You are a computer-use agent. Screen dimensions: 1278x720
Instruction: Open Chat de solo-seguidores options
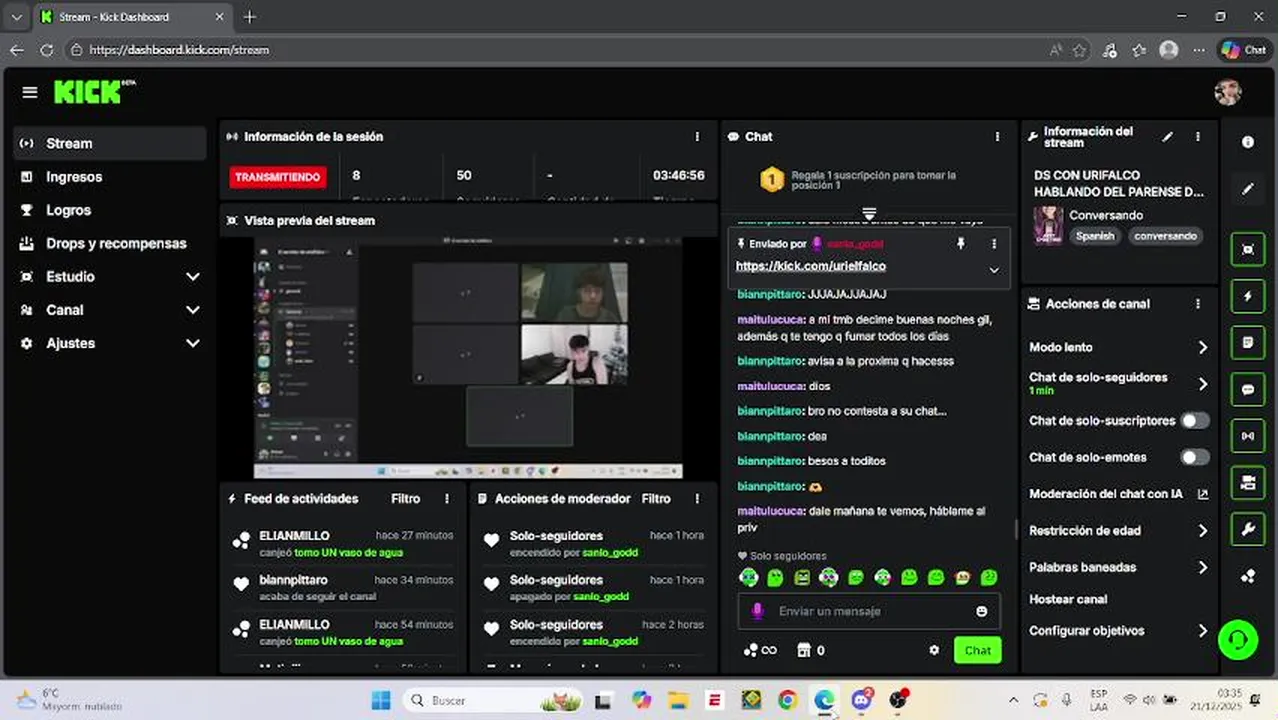coord(1119,383)
